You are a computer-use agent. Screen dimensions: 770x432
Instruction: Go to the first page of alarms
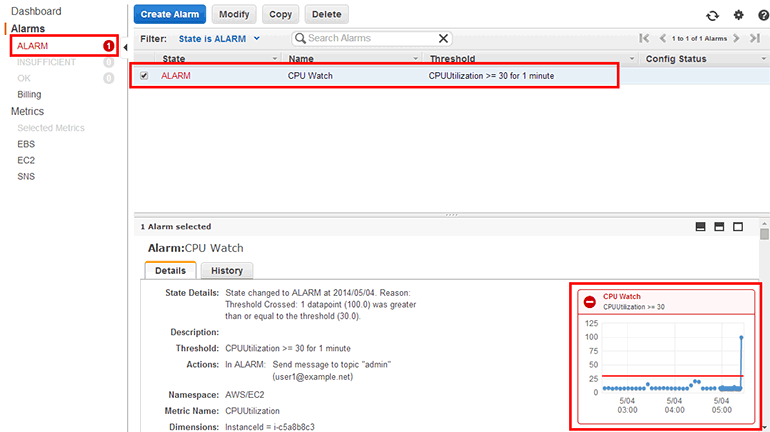pos(645,38)
